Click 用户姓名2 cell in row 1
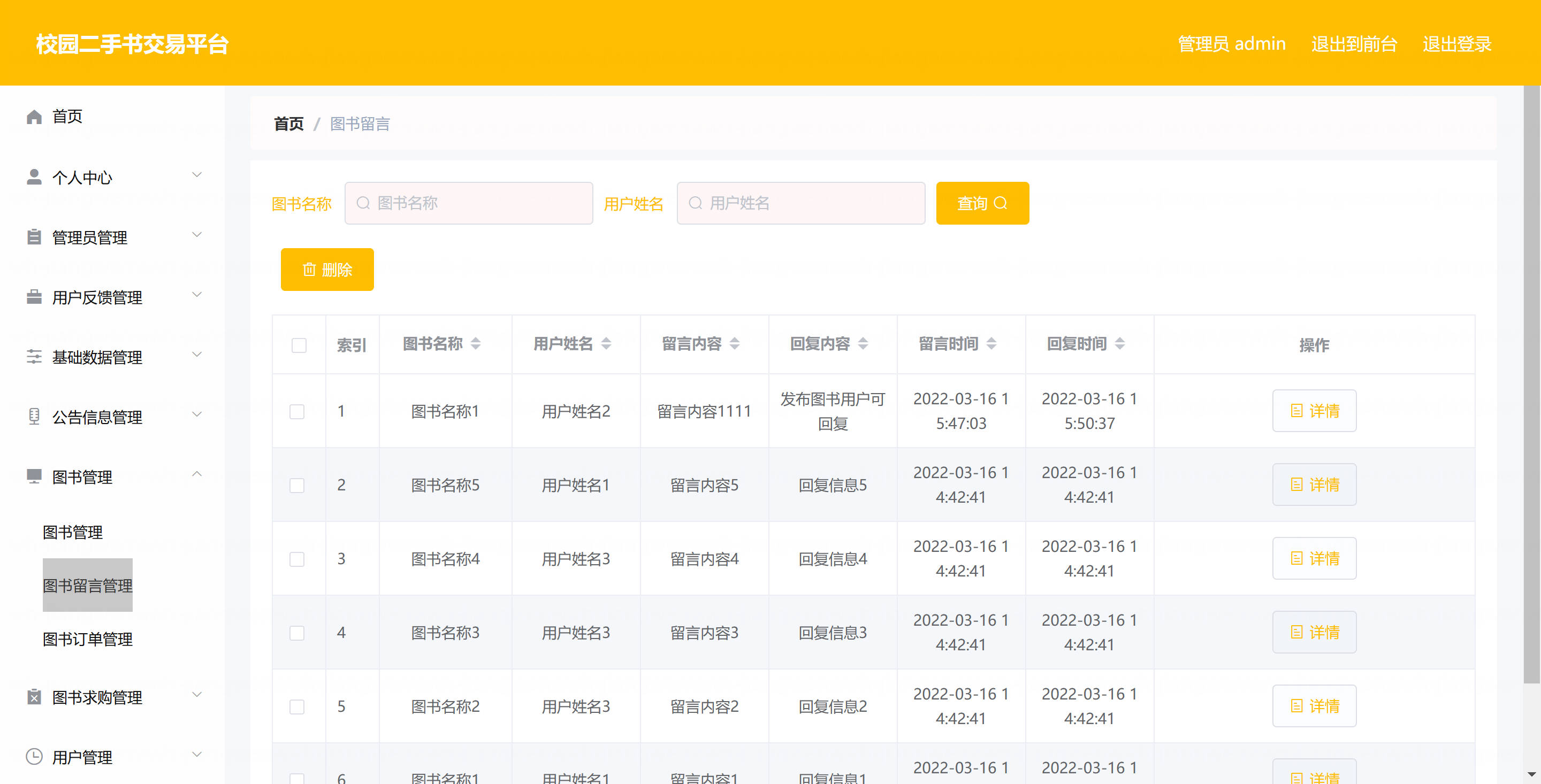Viewport: 1541px width, 784px height. coord(576,411)
